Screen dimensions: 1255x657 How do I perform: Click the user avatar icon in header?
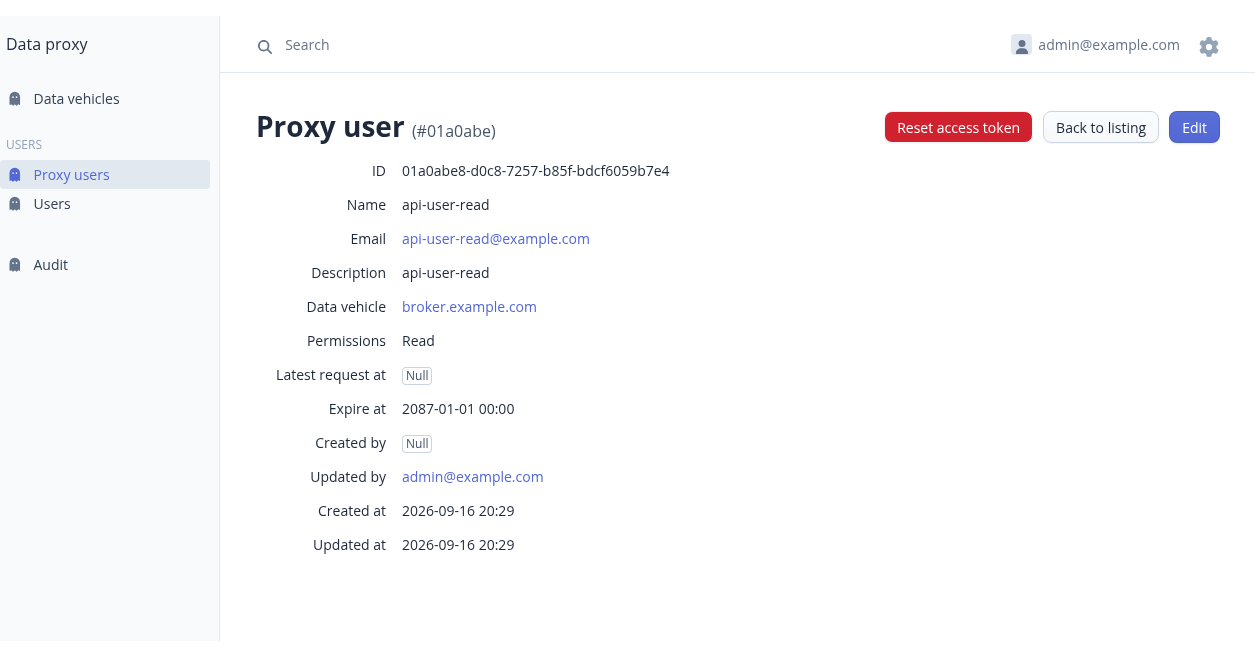(1021, 45)
